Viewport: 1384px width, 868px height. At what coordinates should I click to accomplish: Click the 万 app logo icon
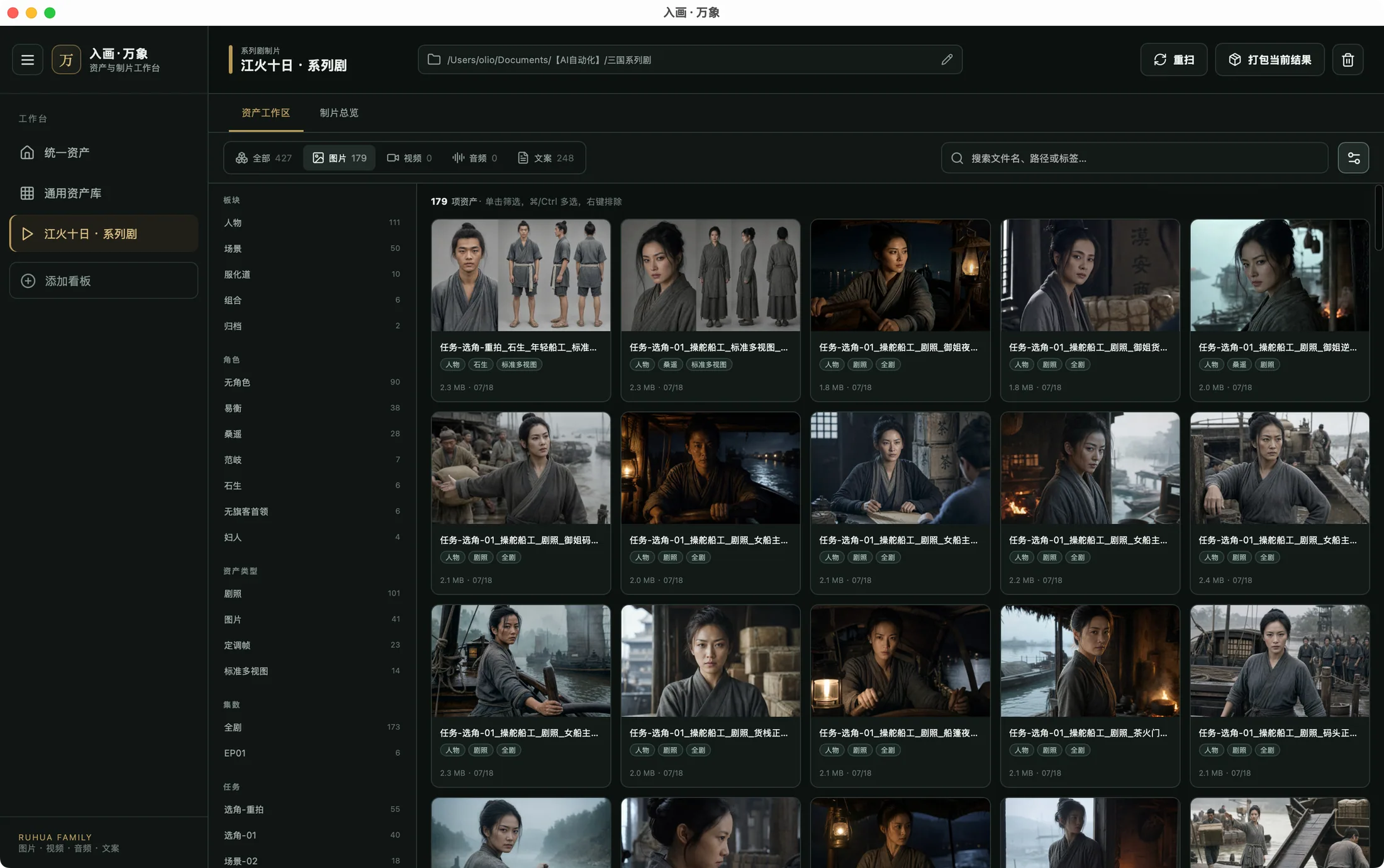click(x=66, y=60)
